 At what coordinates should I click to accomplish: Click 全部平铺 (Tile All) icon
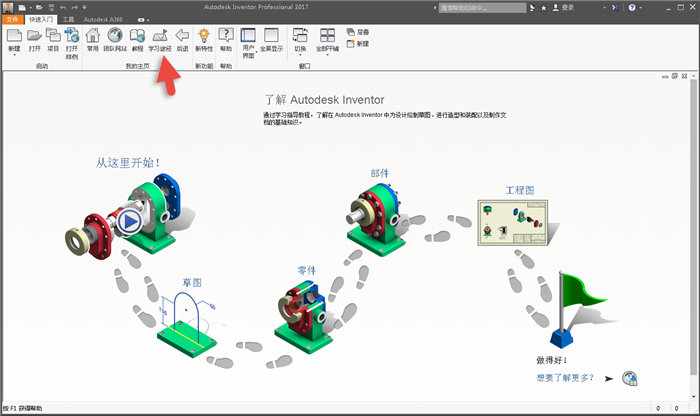(x=327, y=36)
